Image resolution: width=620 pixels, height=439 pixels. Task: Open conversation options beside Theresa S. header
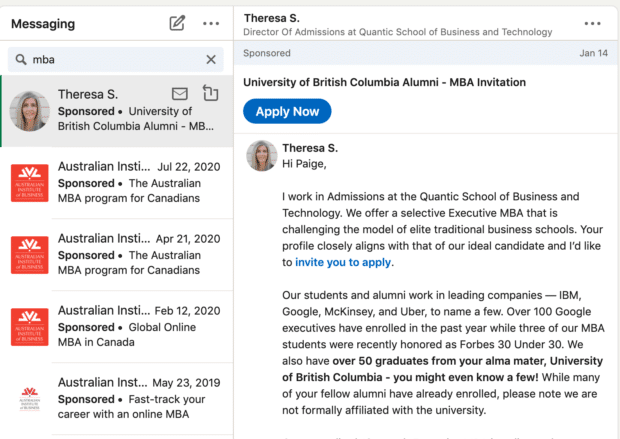(x=592, y=24)
